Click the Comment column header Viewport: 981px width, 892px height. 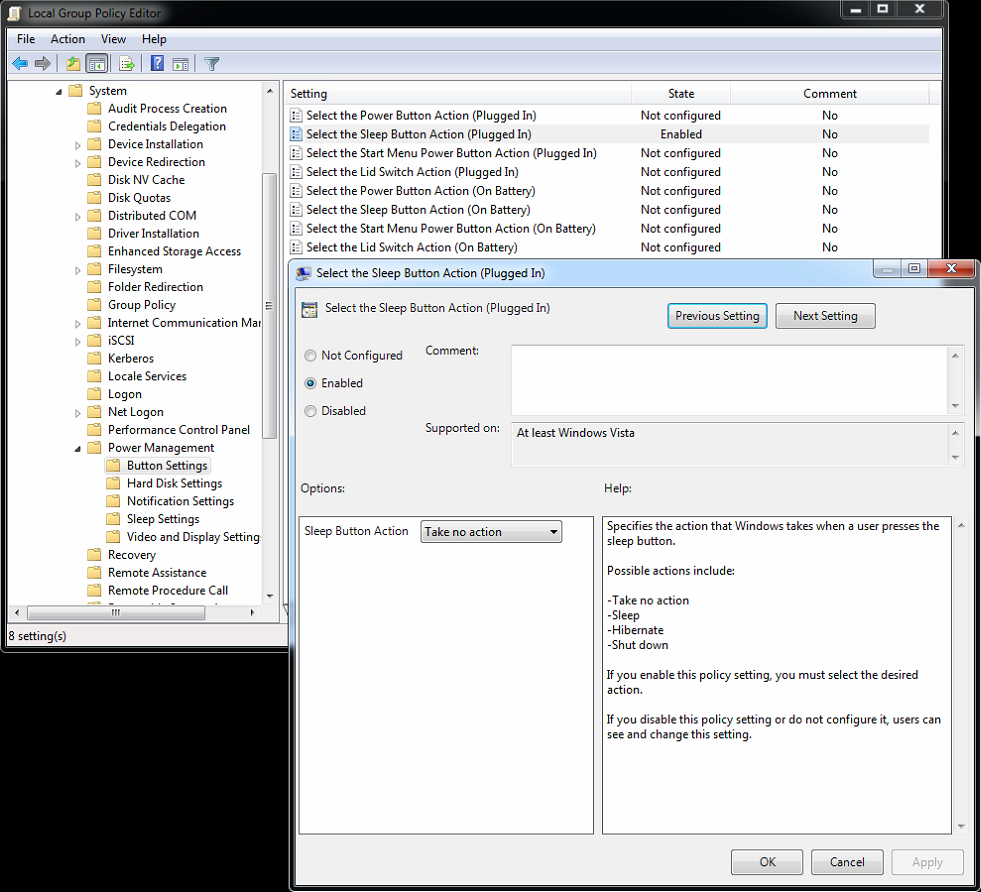830,93
